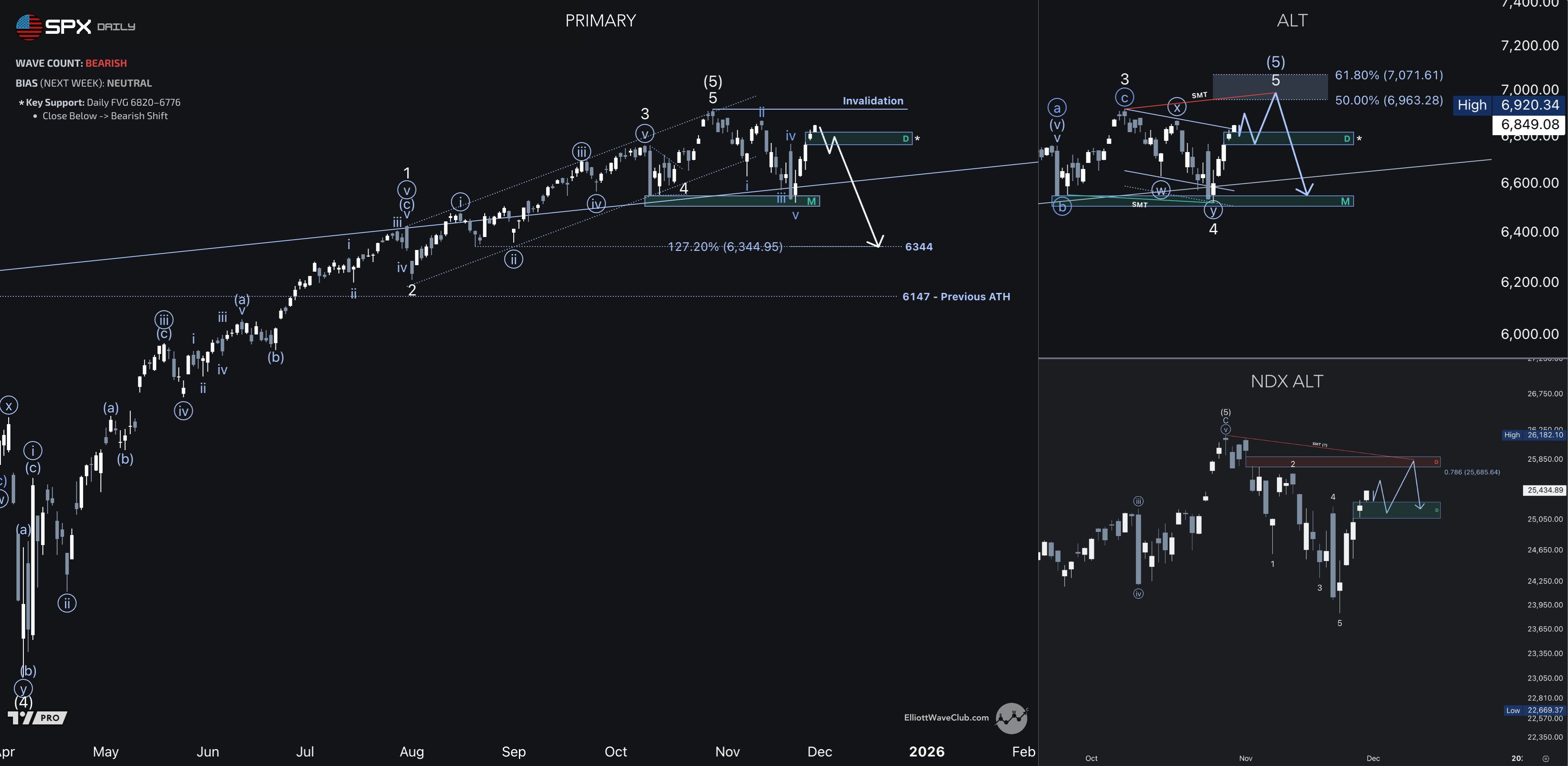Image resolution: width=1568 pixels, height=766 pixels.
Task: Click ElliottWaveClub.com watermark link
Action: [946, 718]
